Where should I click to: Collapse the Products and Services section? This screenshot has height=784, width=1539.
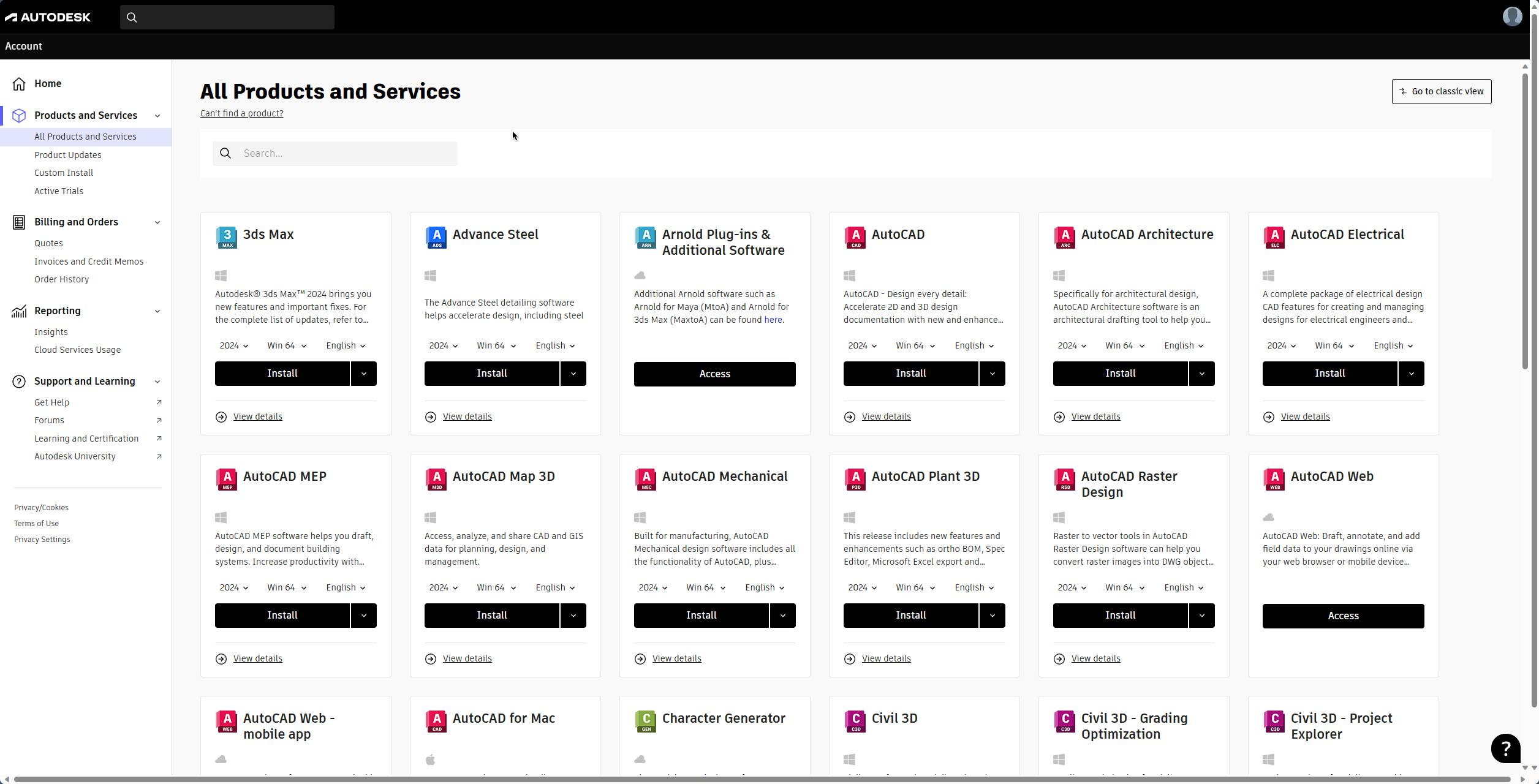[157, 116]
